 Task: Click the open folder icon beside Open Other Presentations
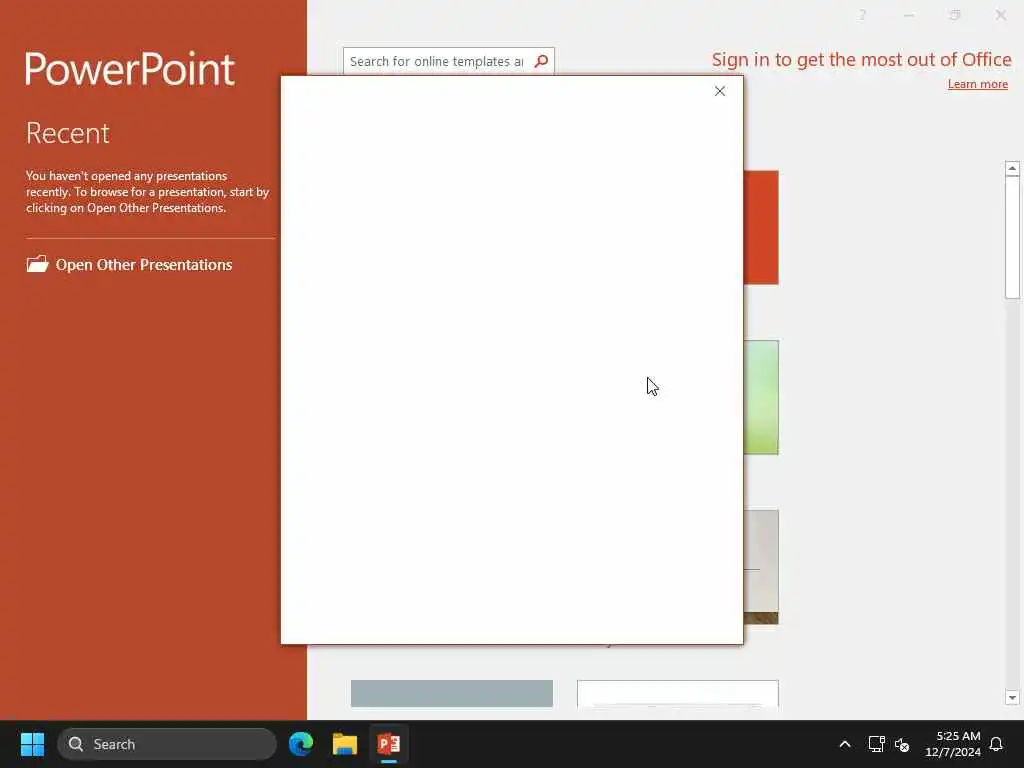point(37,264)
